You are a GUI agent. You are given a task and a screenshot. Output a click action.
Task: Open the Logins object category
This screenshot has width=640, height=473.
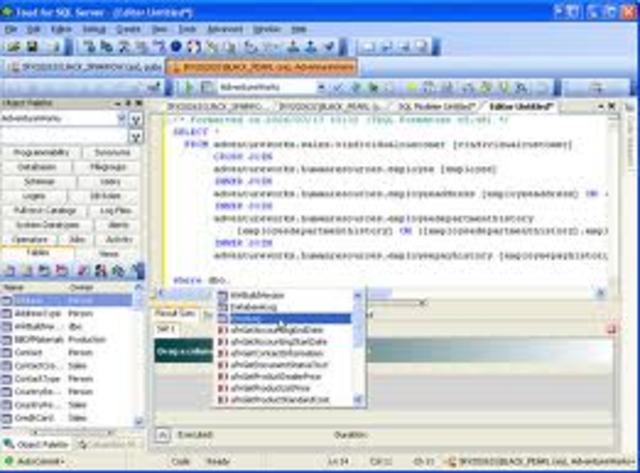[x=34, y=196]
